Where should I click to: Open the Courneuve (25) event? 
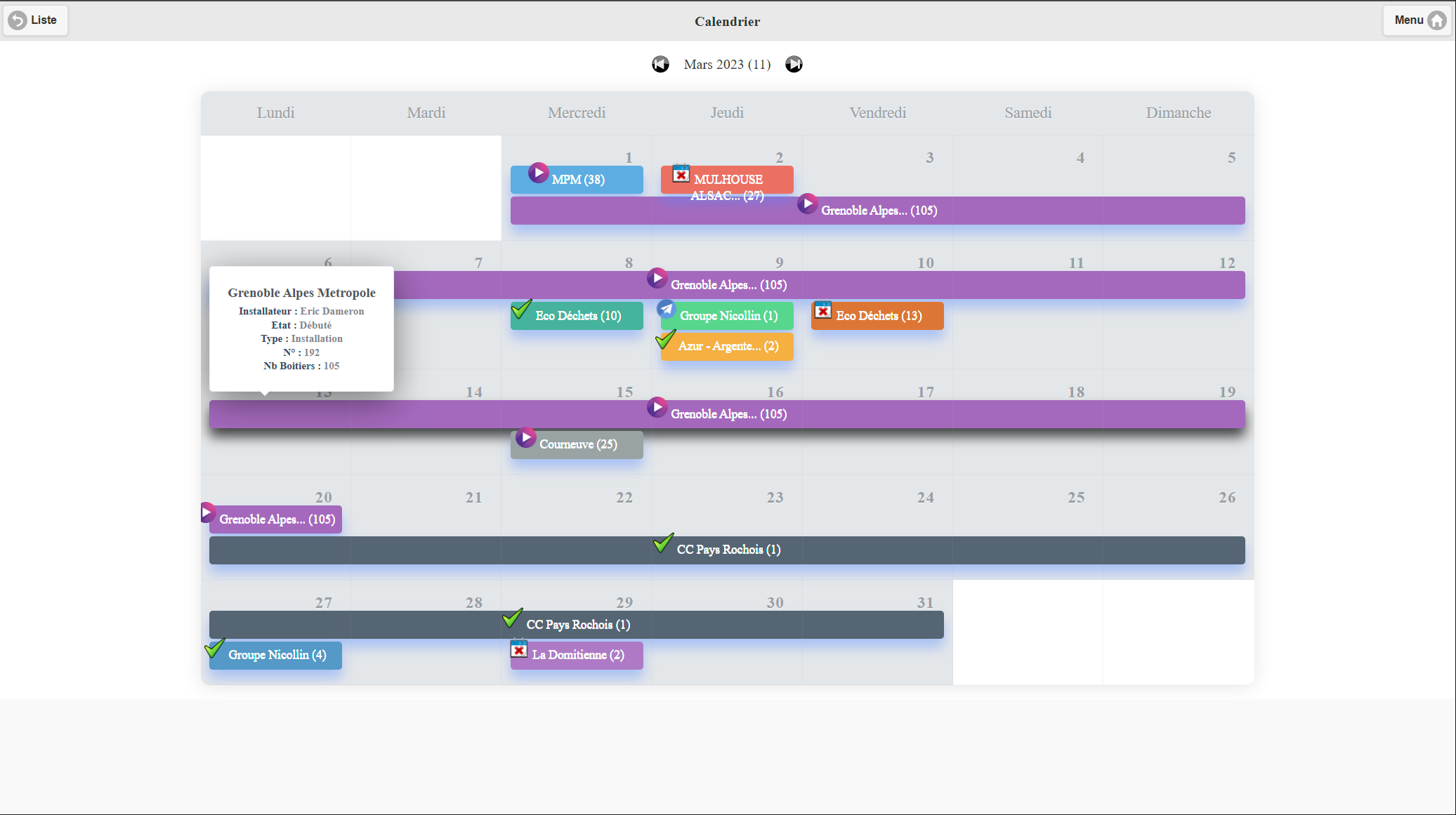pyautogui.click(x=578, y=445)
